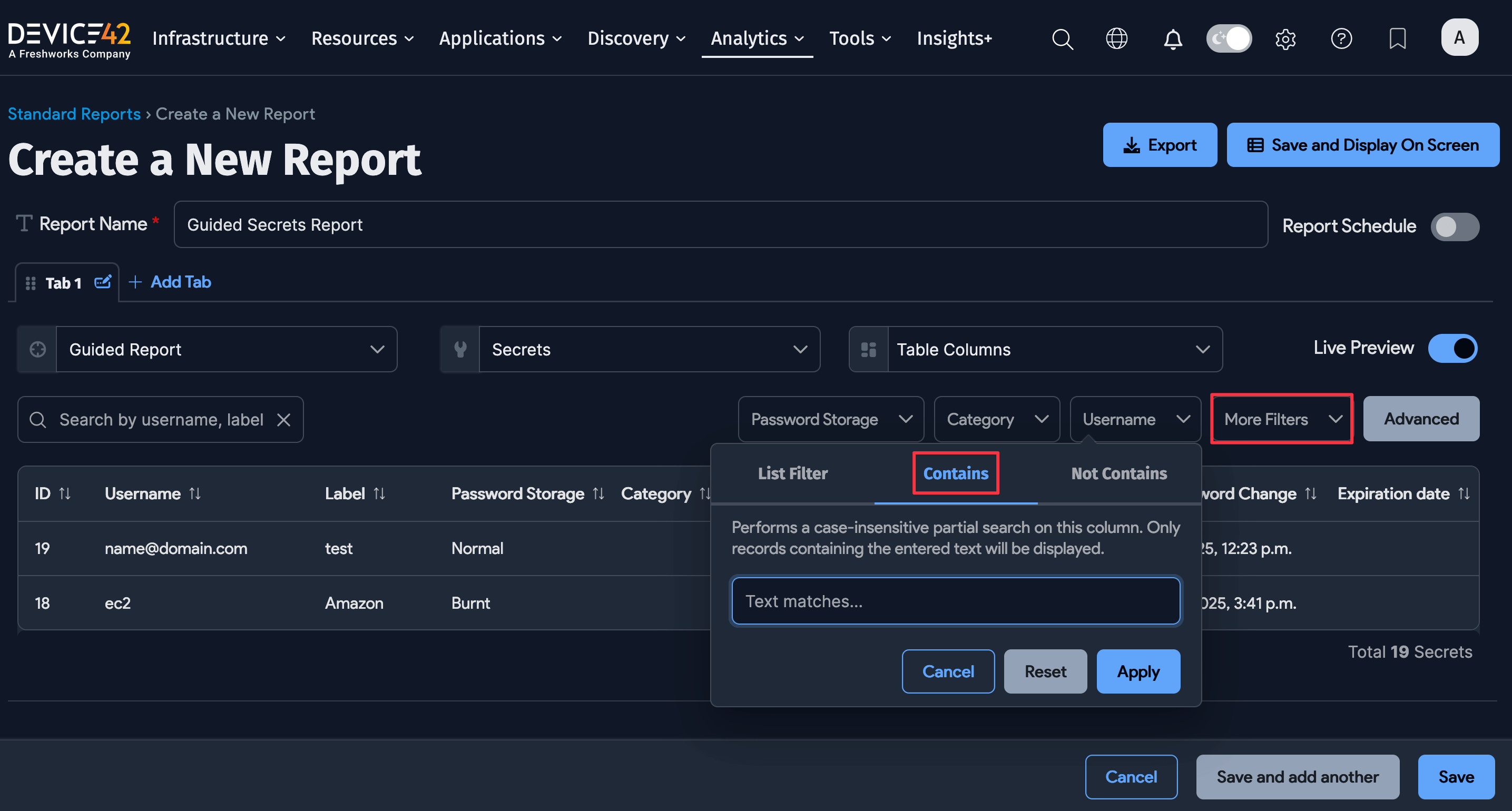Click the global search magnifier icon
The height and width of the screenshot is (811, 1512).
click(1062, 39)
